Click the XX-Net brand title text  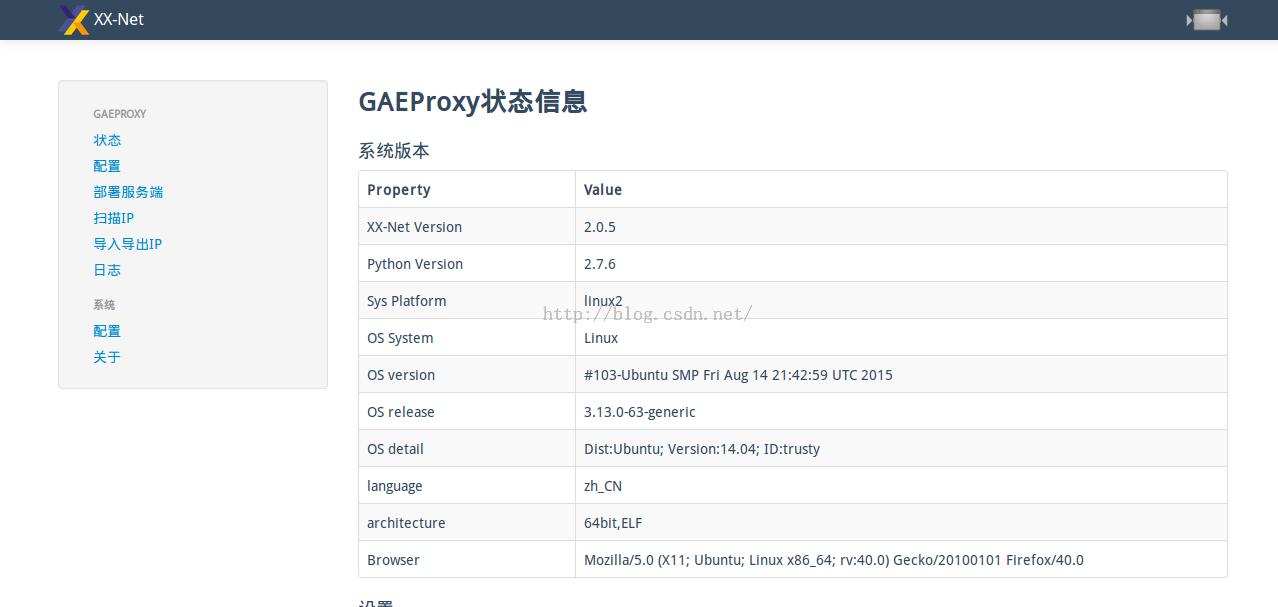[119, 19]
